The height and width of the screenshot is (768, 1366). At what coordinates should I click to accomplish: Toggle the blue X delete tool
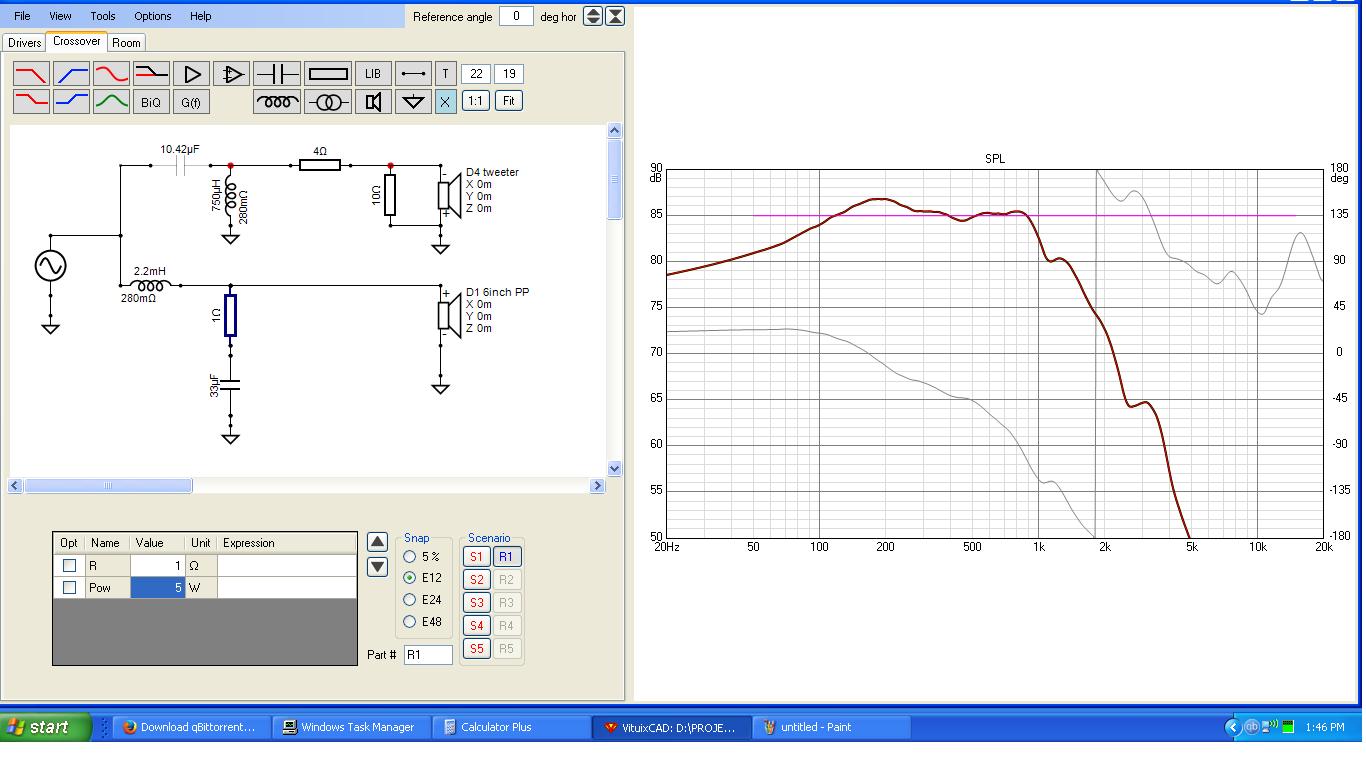(445, 101)
